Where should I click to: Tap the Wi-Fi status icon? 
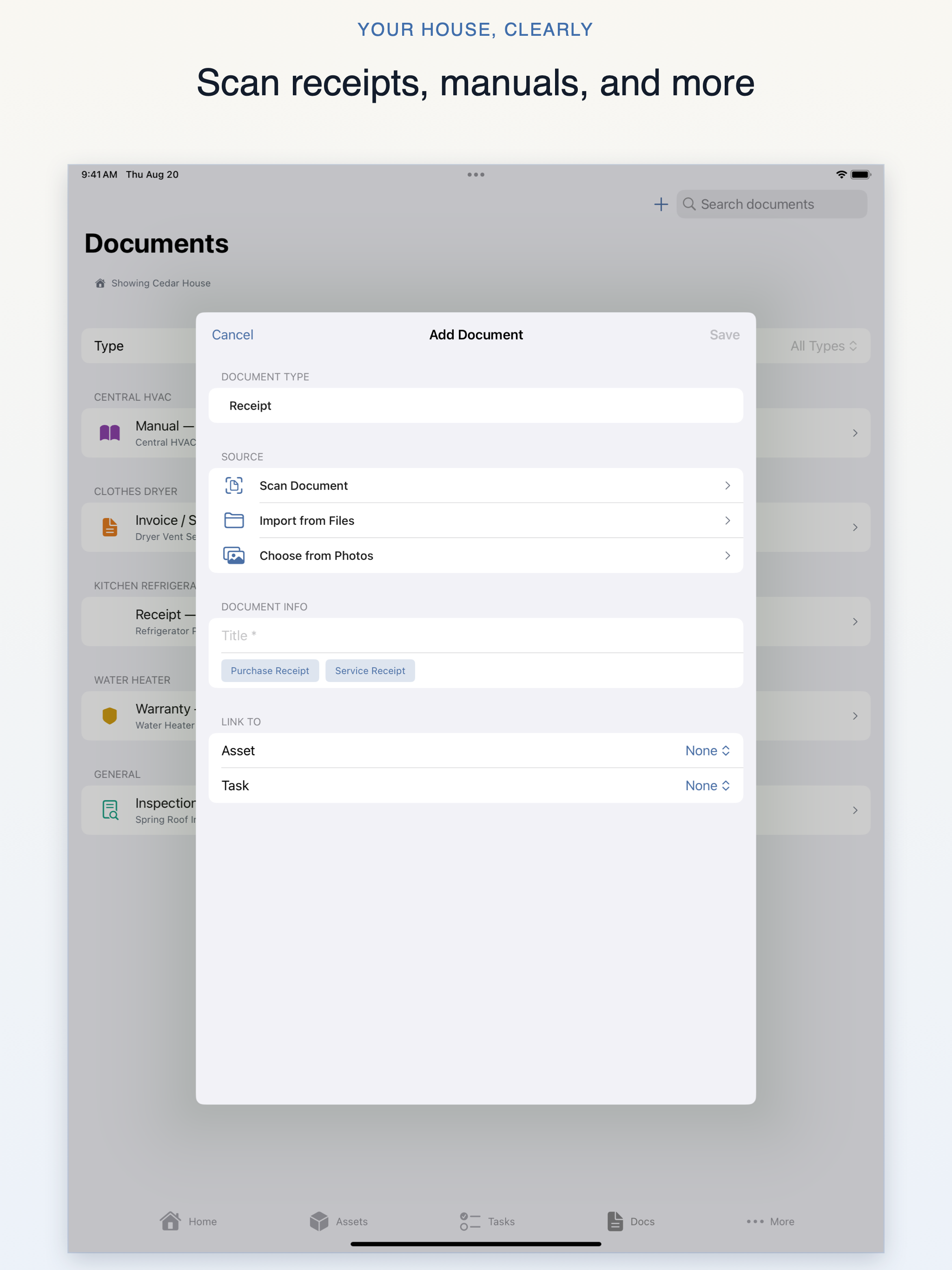[841, 174]
